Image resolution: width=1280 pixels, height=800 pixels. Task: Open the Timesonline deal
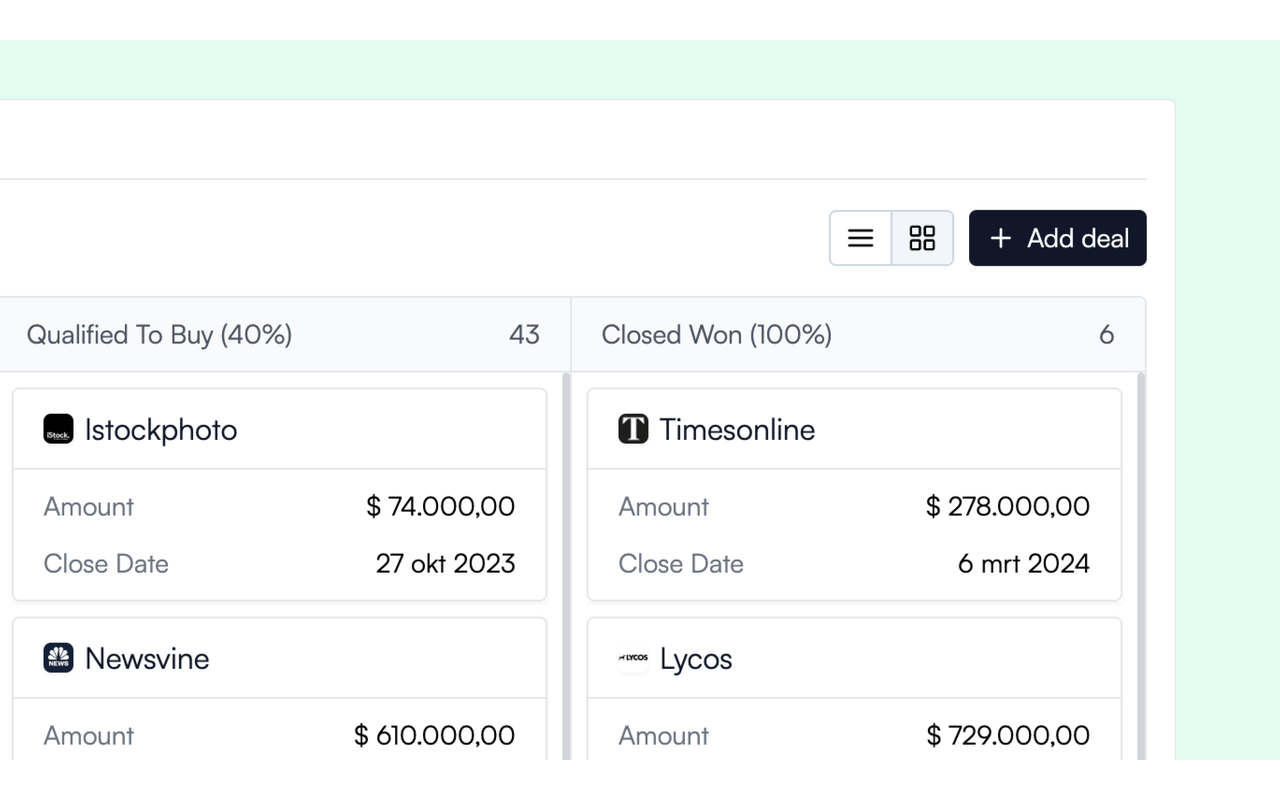point(737,430)
